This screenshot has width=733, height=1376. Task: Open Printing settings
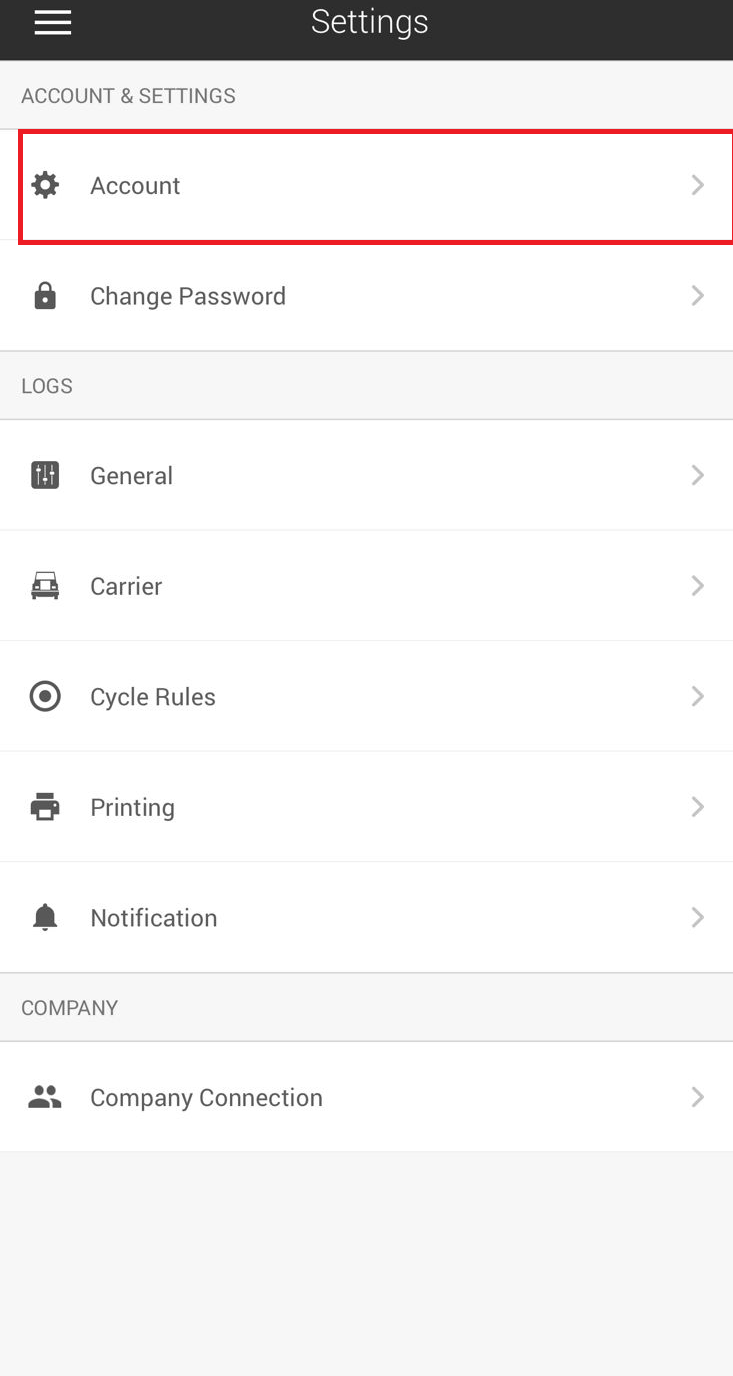(366, 807)
